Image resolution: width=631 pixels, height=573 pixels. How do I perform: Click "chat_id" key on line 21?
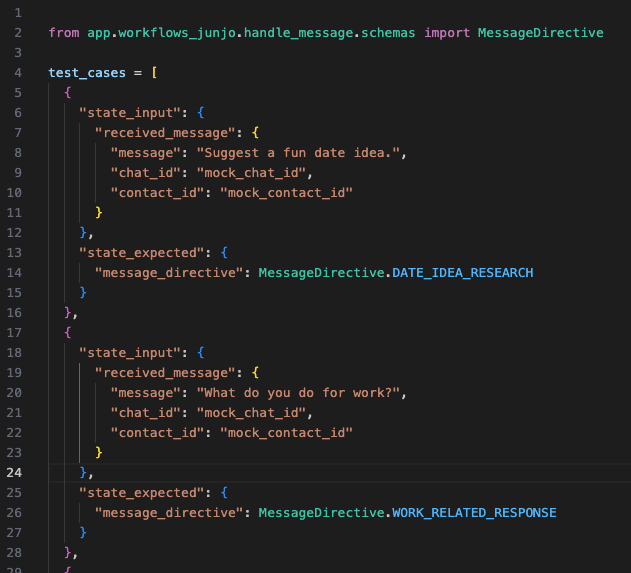[x=146, y=413]
